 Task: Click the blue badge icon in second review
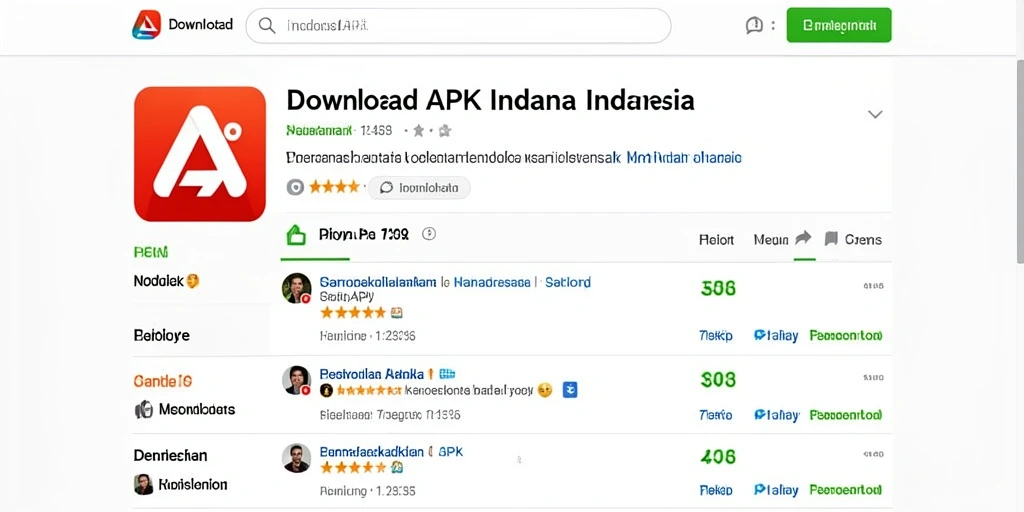click(x=570, y=390)
